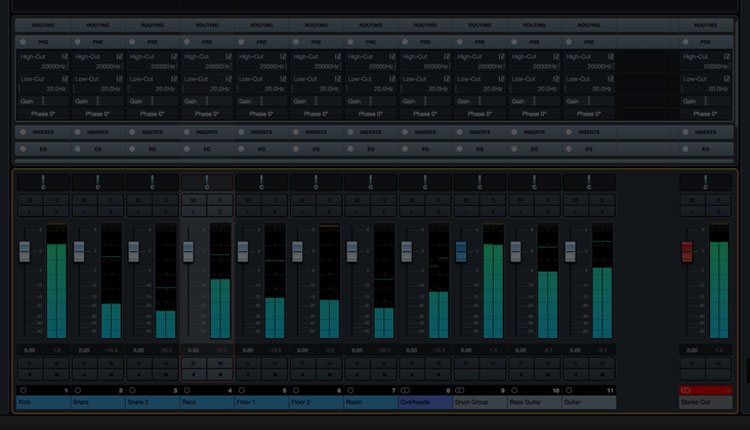This screenshot has width=750, height=430.
Task: Click Read automation on the Kick channel
Action: 30,364
